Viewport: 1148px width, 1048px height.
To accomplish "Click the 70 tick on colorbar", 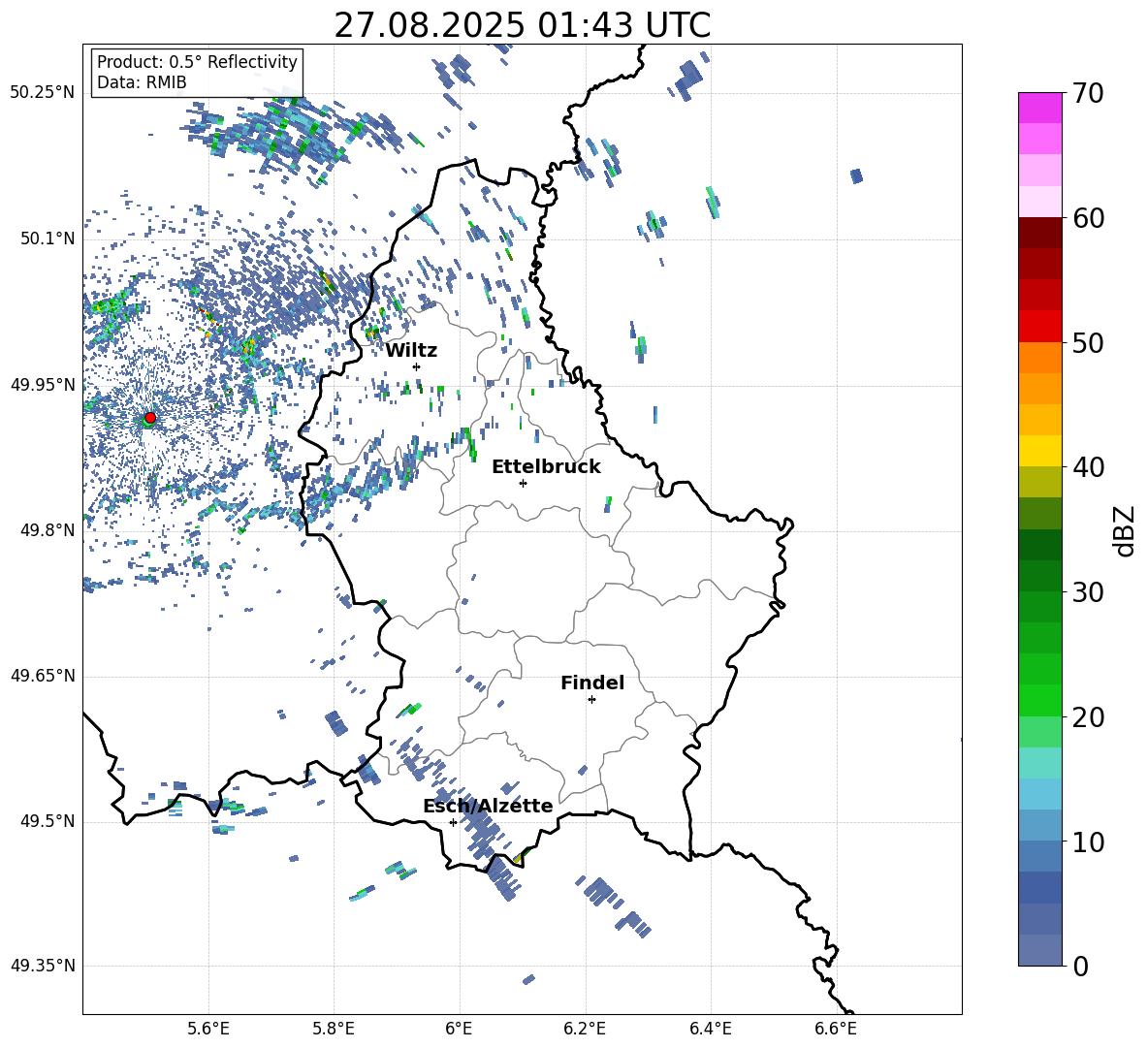I will coord(1088,94).
